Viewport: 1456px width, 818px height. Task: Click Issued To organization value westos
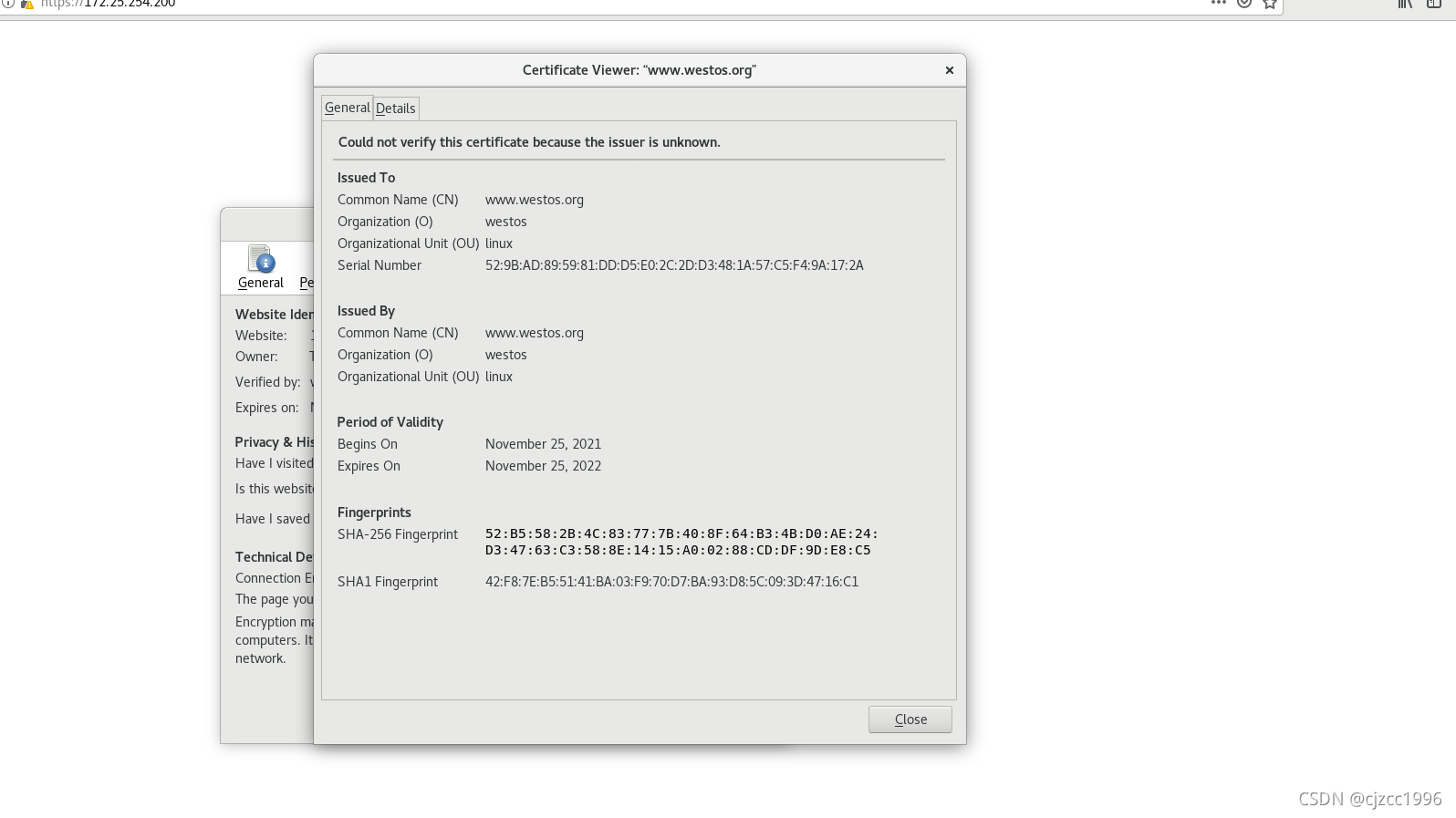point(506,222)
